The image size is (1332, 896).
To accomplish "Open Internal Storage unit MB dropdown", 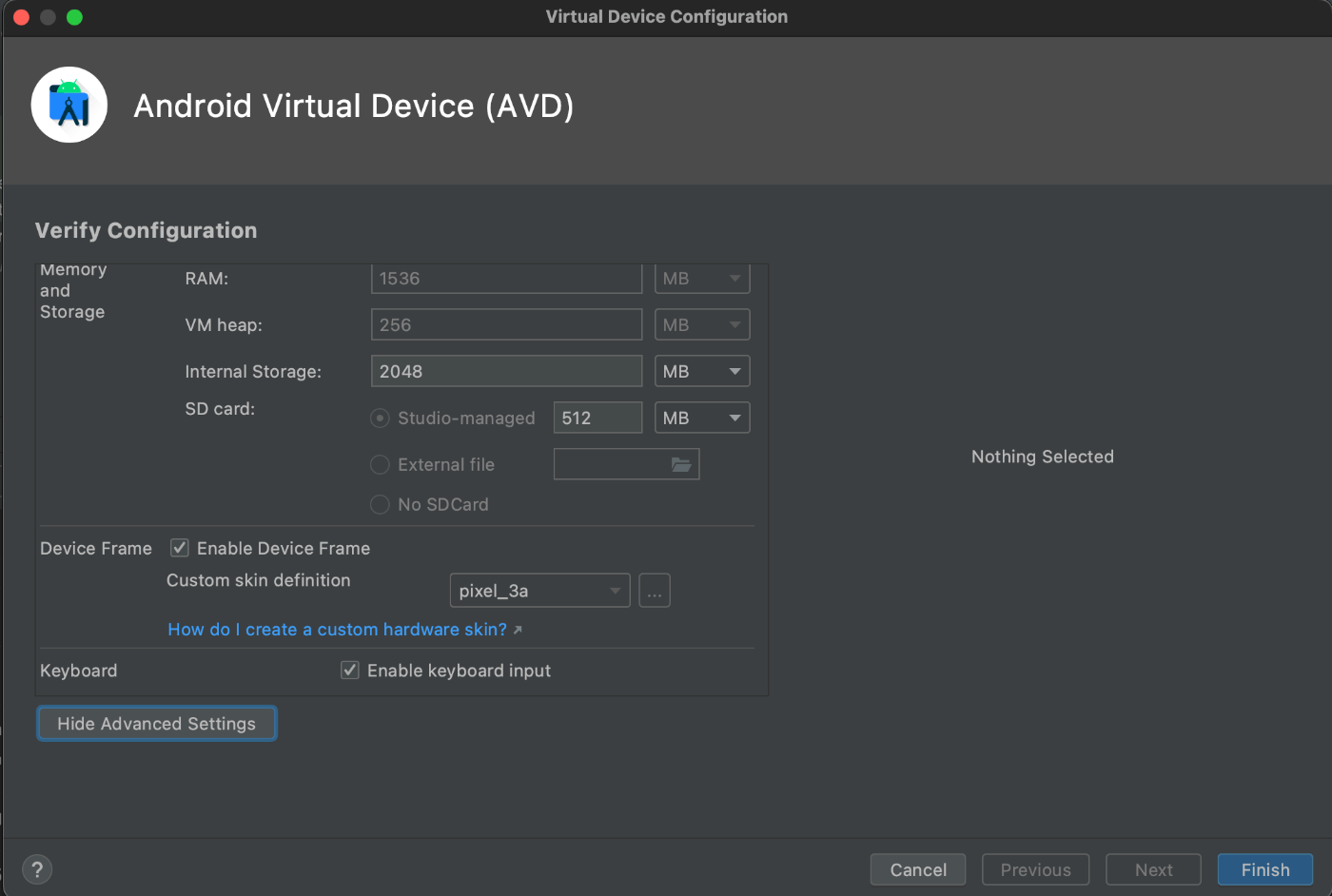I will [x=702, y=371].
